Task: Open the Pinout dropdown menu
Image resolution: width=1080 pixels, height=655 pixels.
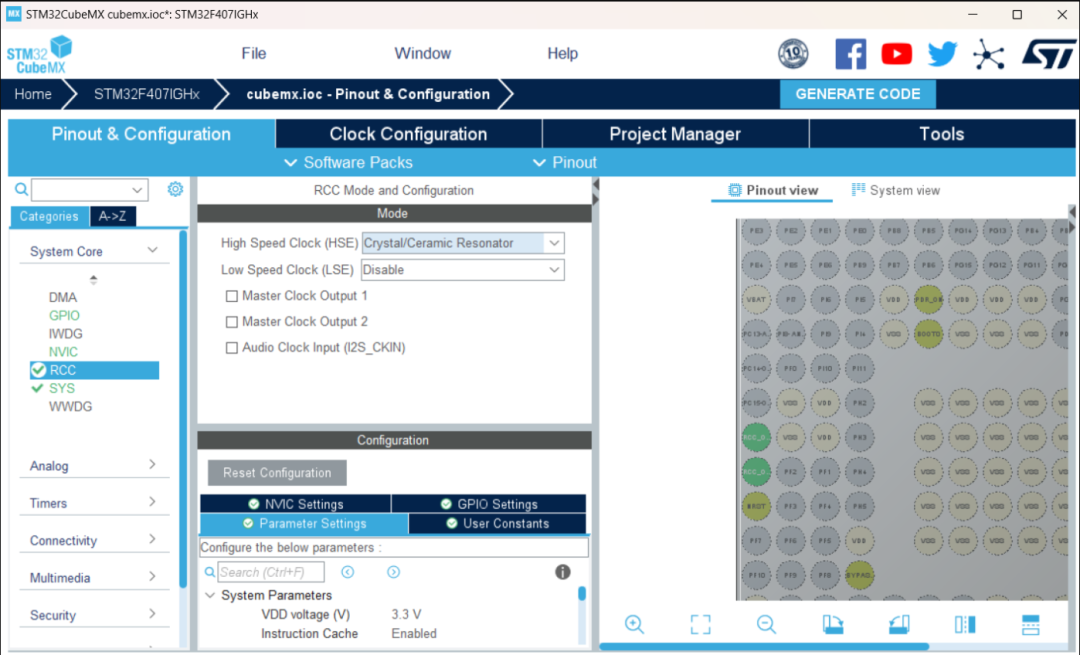Action: 565,163
